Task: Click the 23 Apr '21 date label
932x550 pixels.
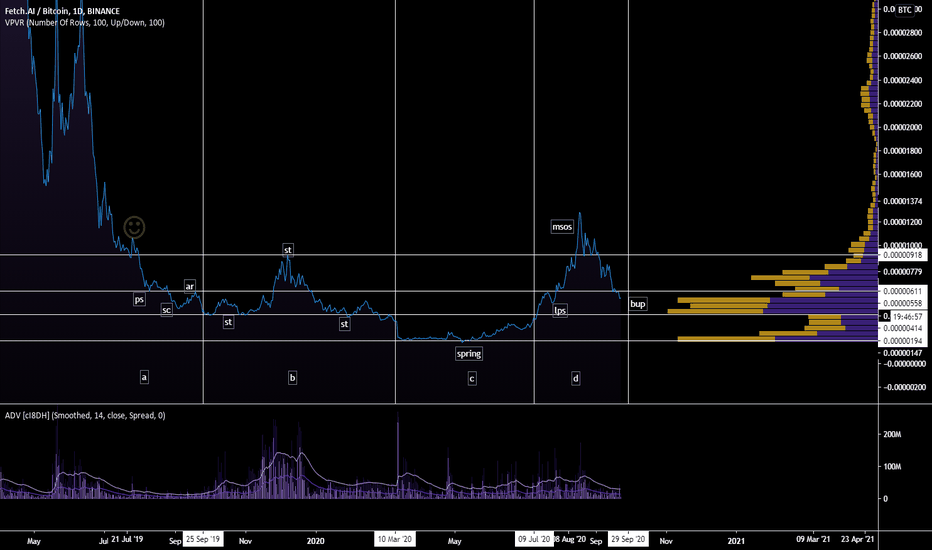Action: click(858, 539)
